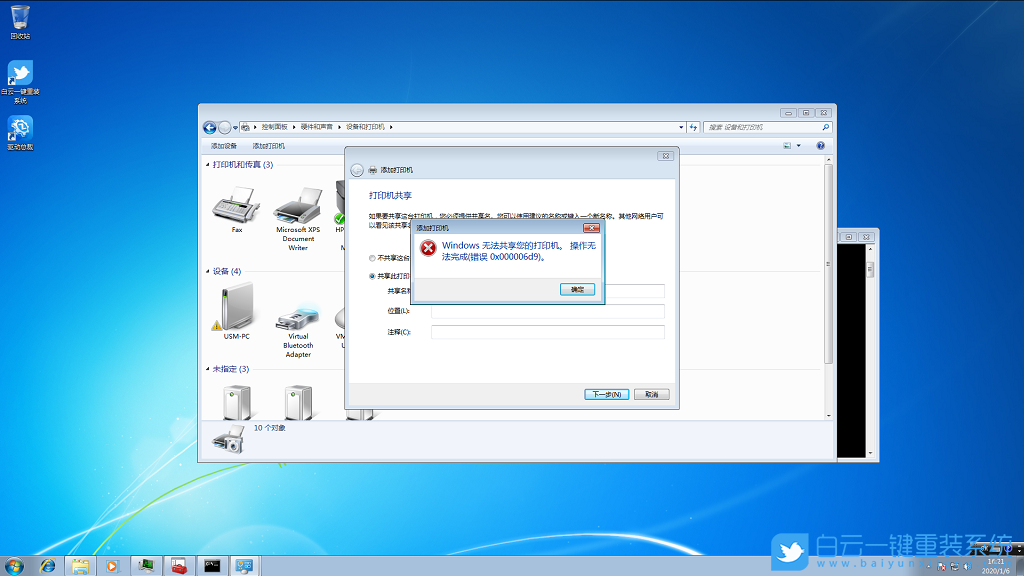Click the back navigation arrow
The image size is (1024, 576).
(x=209, y=127)
